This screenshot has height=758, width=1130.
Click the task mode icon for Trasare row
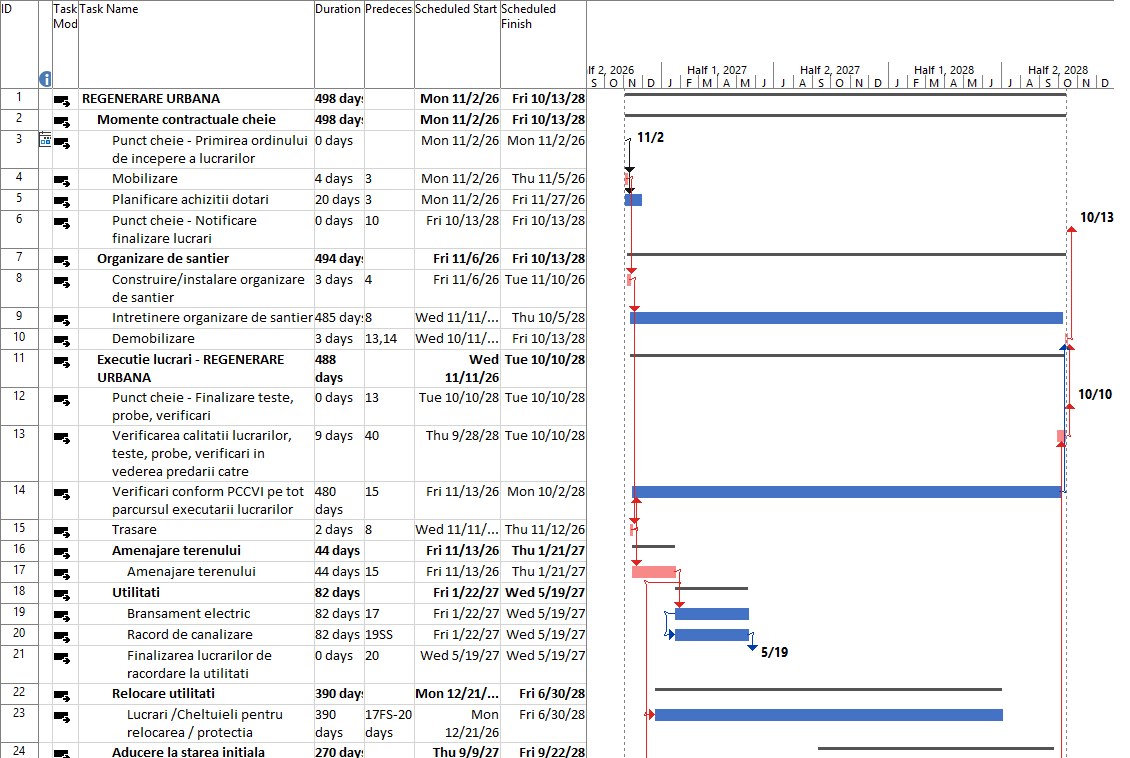point(62,532)
